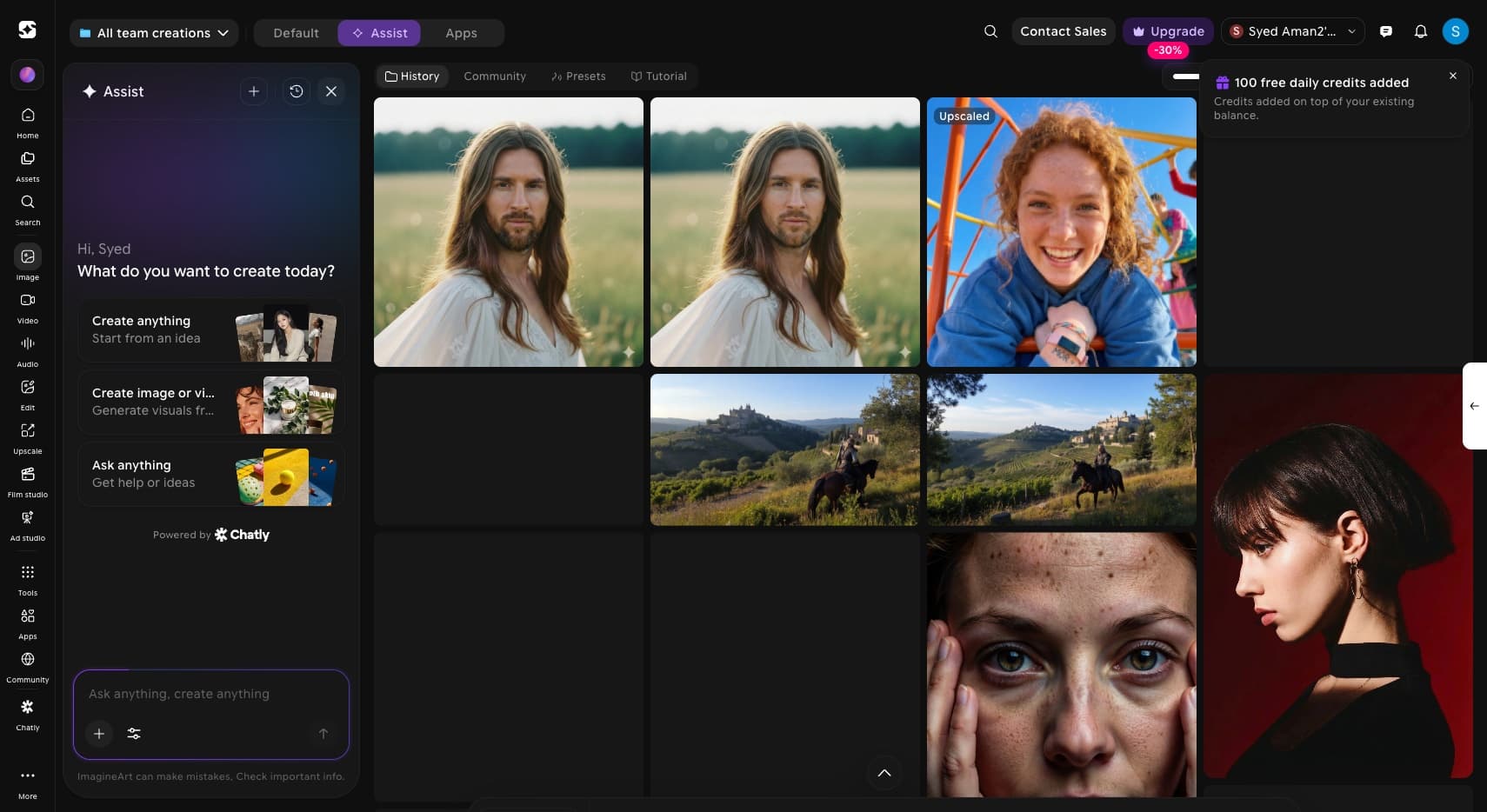Choose the Create anything card
The height and width of the screenshot is (812, 1487).
(211, 330)
